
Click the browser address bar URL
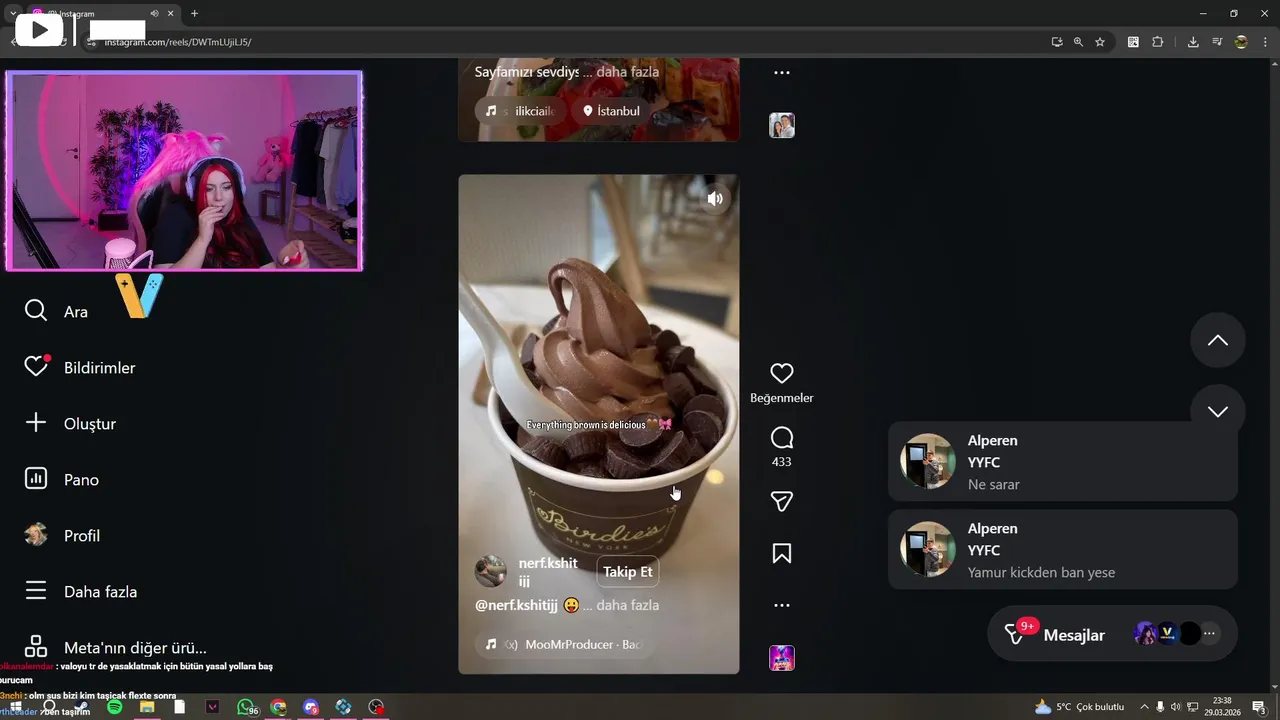[x=178, y=42]
